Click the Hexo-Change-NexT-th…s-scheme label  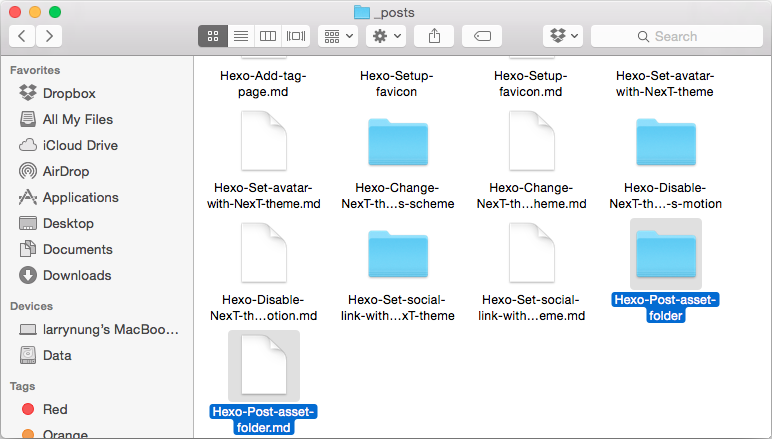pyautogui.click(x=398, y=195)
